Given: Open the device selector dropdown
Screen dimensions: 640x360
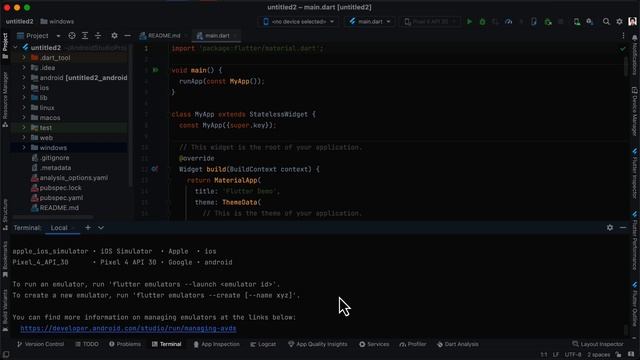Looking at the screenshot, I should pyautogui.click(x=298, y=21).
